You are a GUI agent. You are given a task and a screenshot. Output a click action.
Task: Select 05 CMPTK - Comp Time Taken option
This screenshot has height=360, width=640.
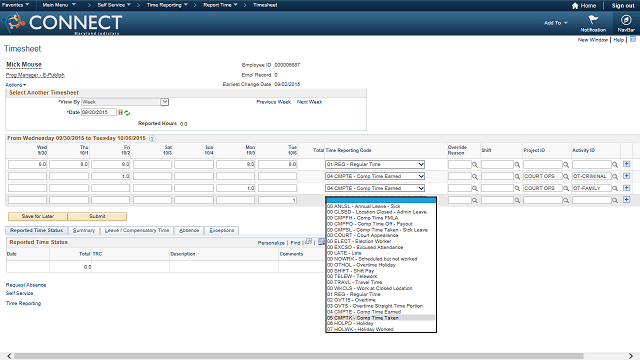tap(380, 318)
